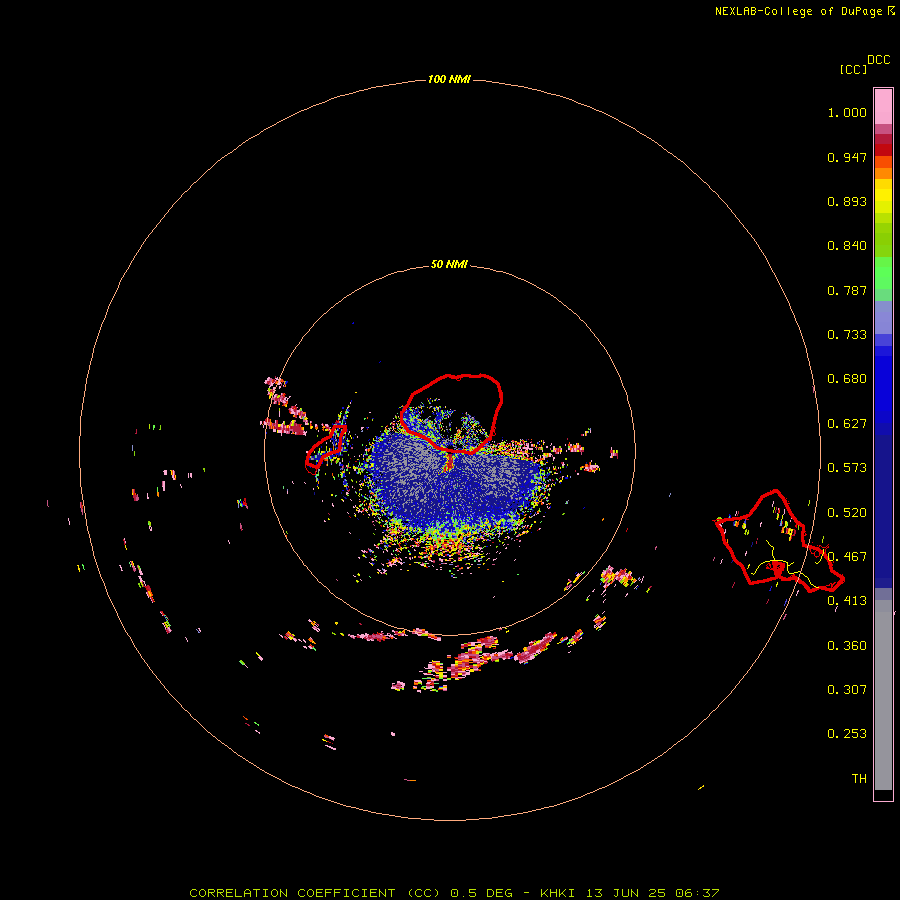Click the pink top segment of color bar
This screenshot has height=900, width=900.
point(883,106)
